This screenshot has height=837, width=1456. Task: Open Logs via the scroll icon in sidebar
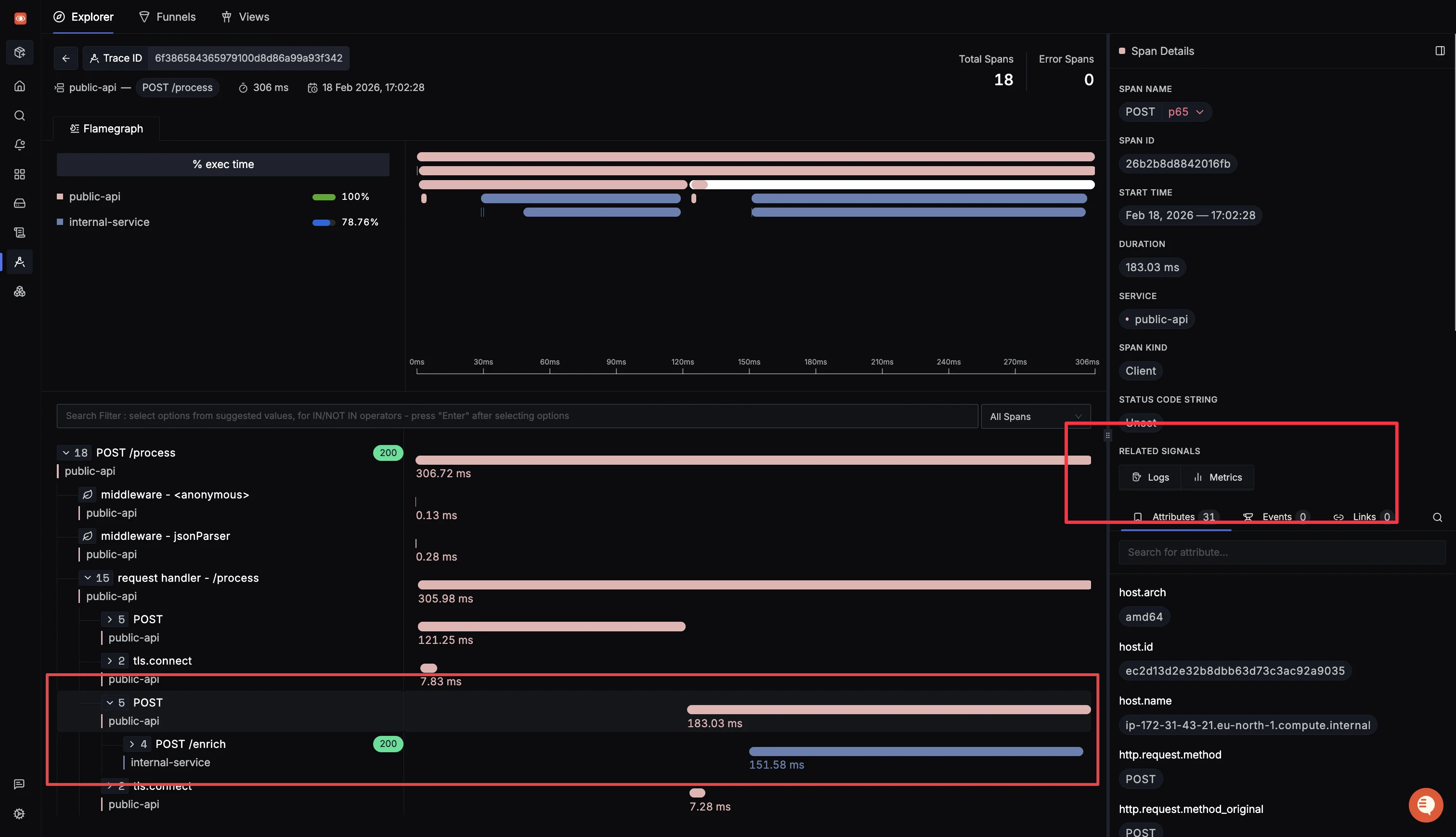tap(20, 232)
